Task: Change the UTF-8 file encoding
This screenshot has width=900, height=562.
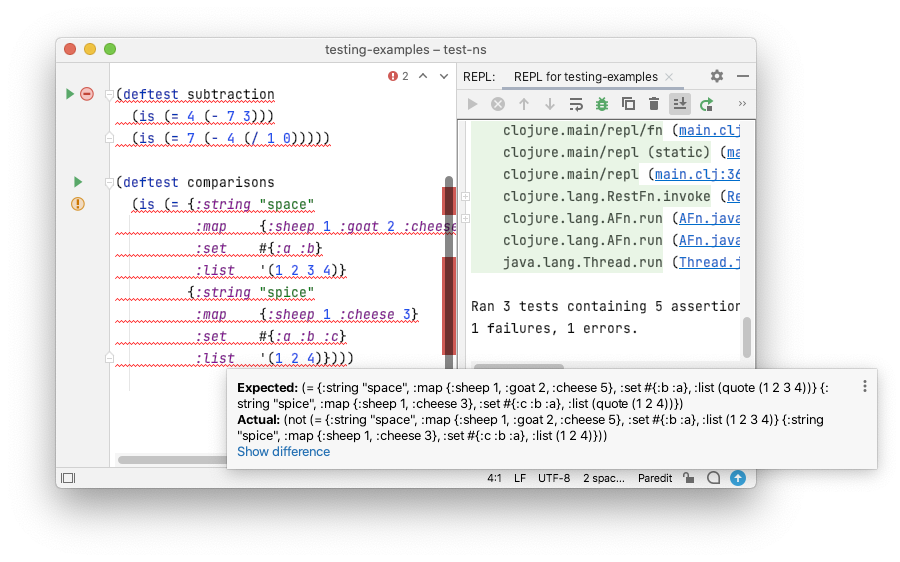Action: [554, 478]
